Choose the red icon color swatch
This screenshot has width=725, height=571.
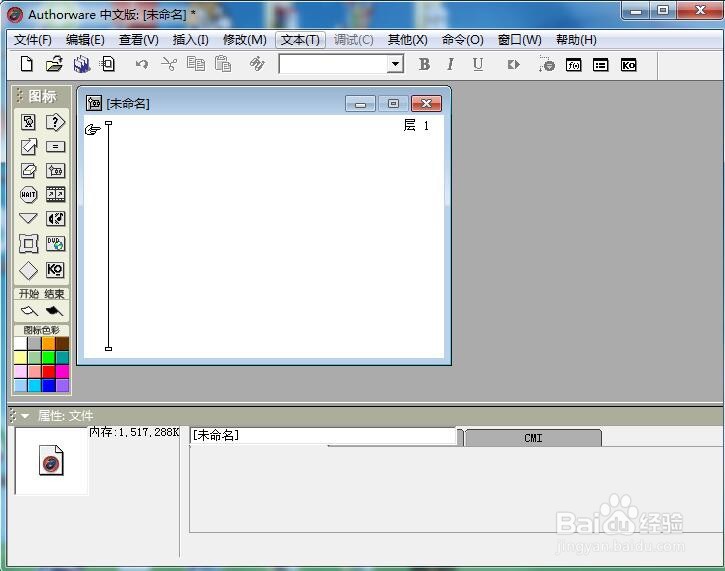[49, 371]
